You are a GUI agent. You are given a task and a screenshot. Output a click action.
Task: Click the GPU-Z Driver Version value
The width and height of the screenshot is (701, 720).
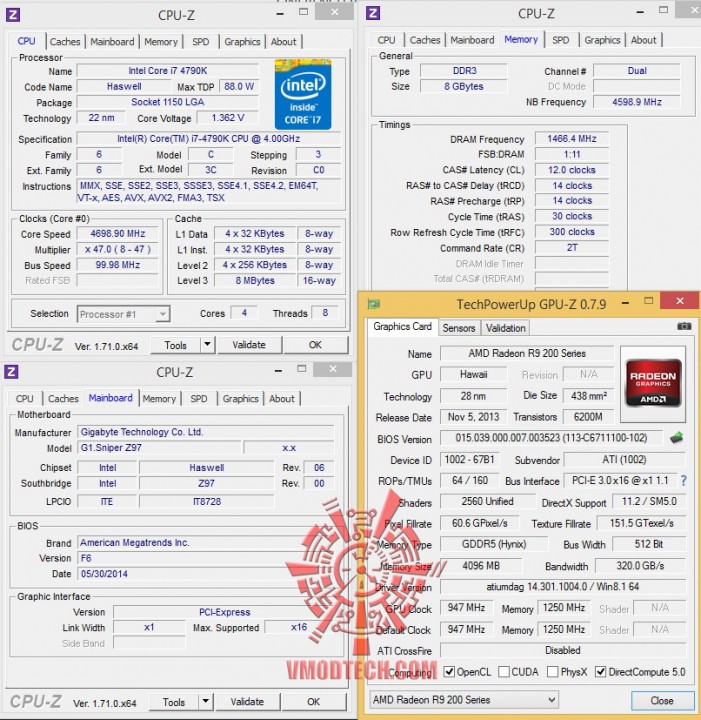coord(563,586)
